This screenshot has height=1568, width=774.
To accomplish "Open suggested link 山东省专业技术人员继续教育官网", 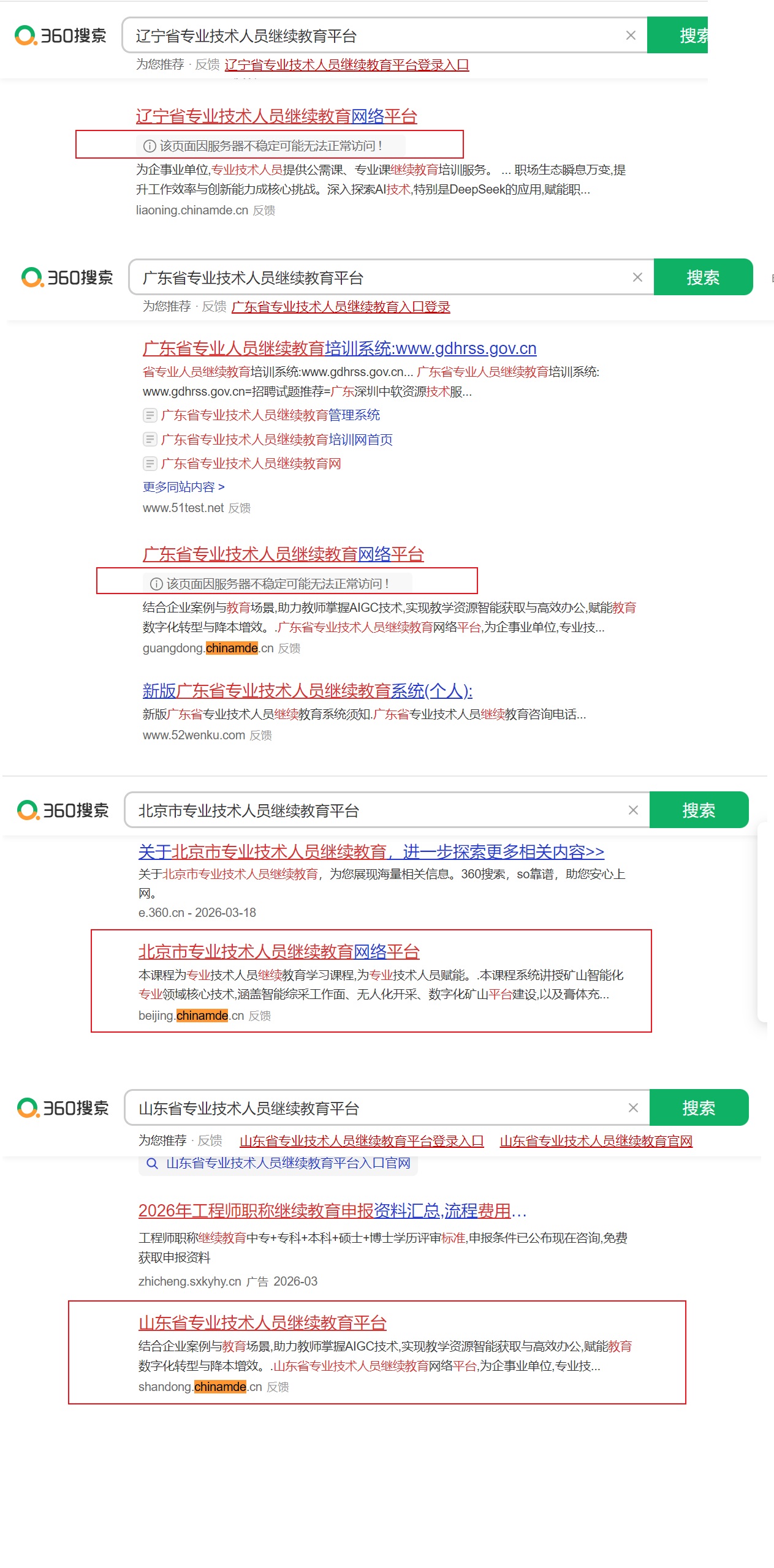I will (596, 1141).
